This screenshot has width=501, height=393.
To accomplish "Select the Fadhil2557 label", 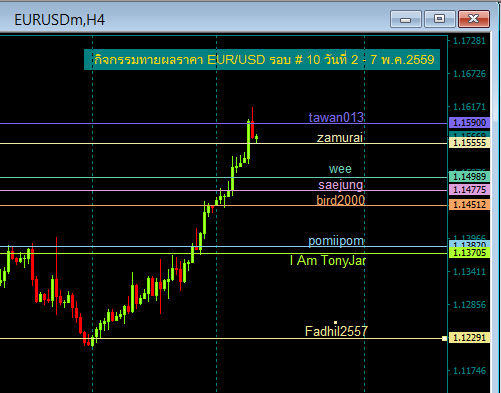I will pos(336,331).
